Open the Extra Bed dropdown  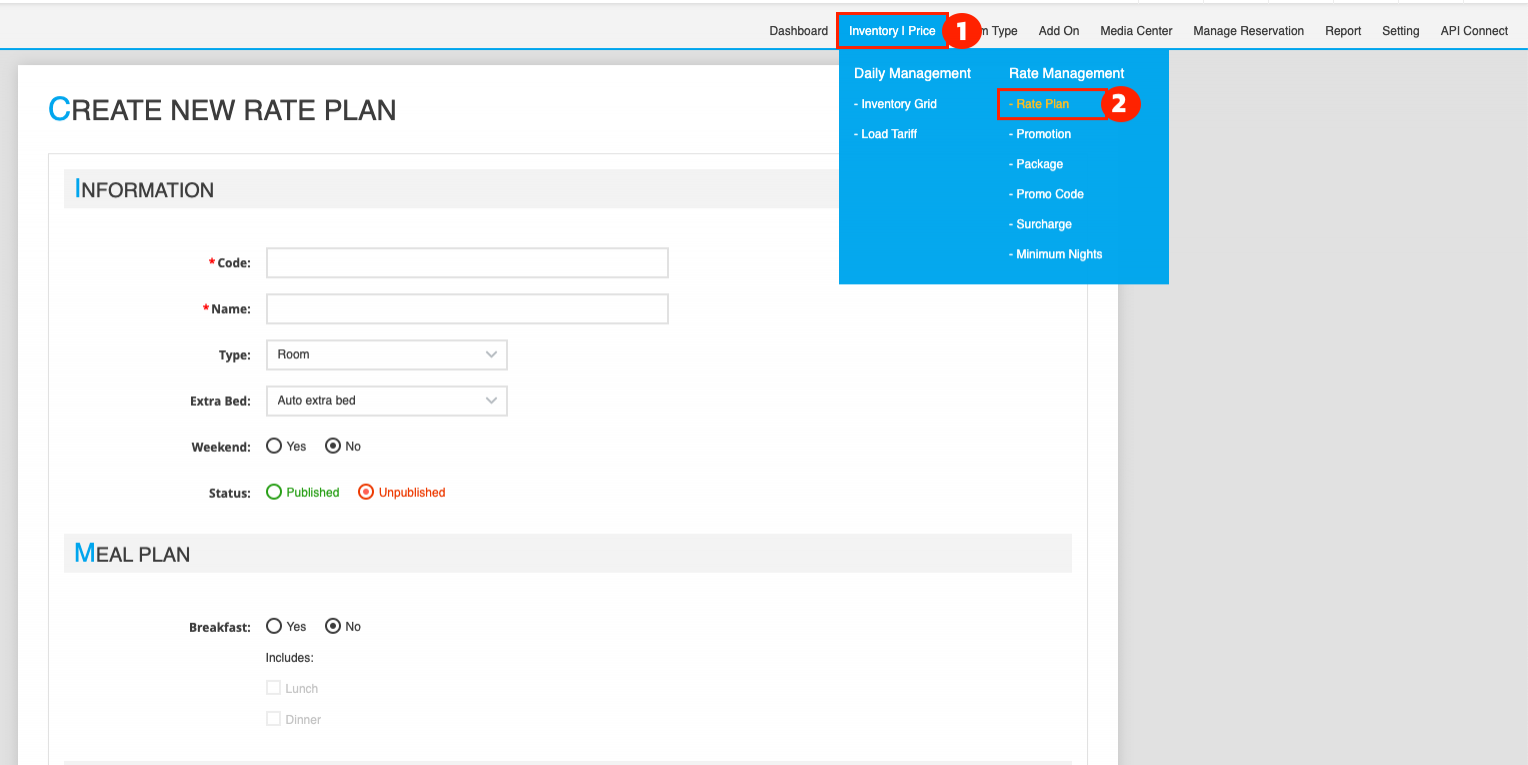pyautogui.click(x=386, y=401)
